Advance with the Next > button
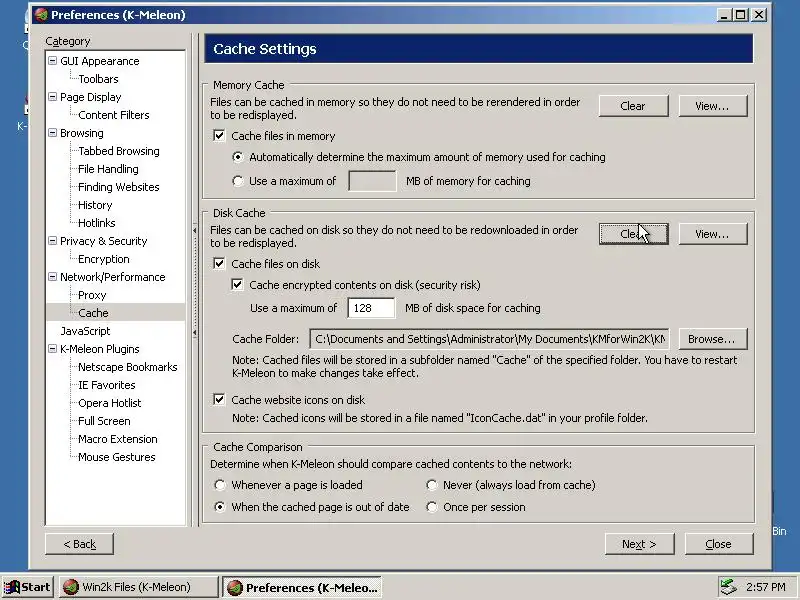800x600 pixels. pyautogui.click(x=639, y=544)
